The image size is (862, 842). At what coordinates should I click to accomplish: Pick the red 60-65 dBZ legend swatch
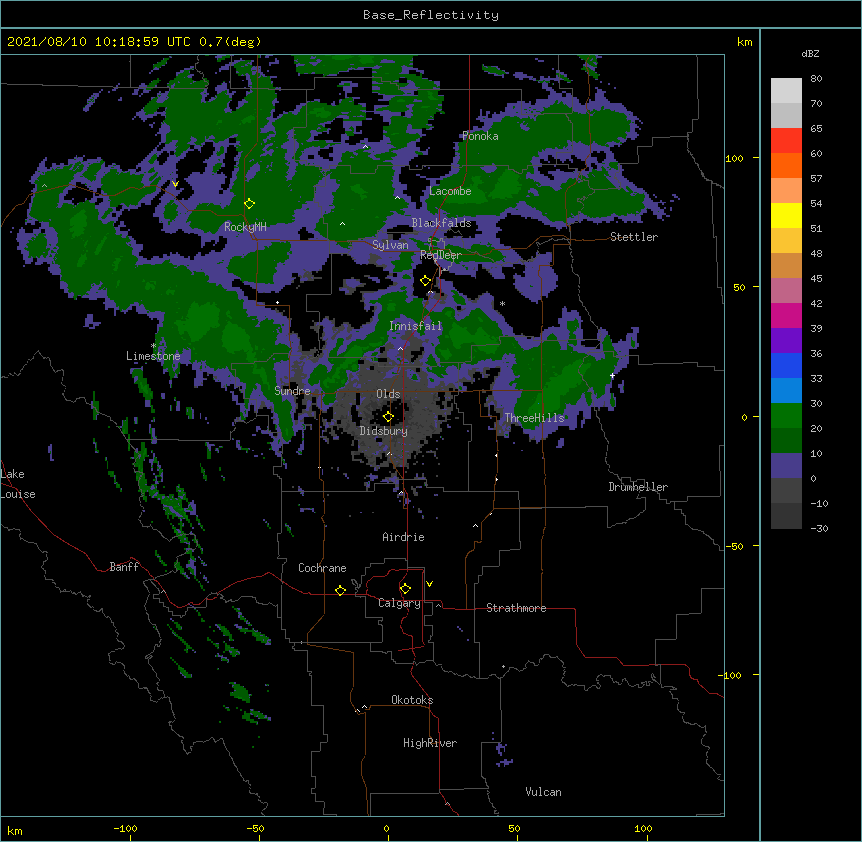click(x=786, y=141)
